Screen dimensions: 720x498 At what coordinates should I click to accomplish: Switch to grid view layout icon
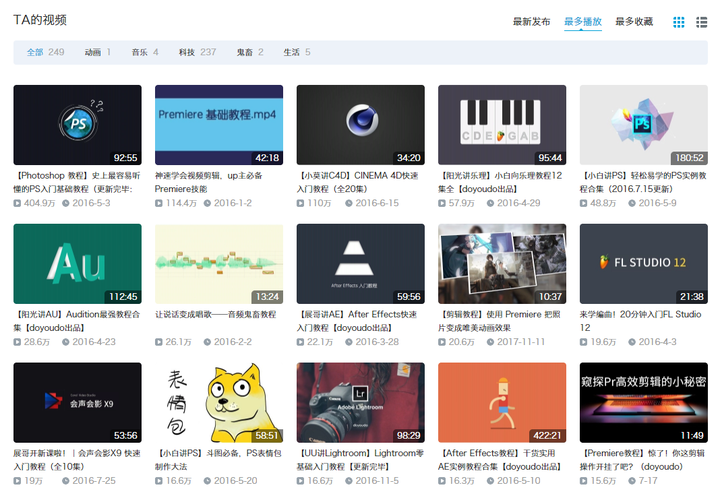pyautogui.click(x=678, y=22)
